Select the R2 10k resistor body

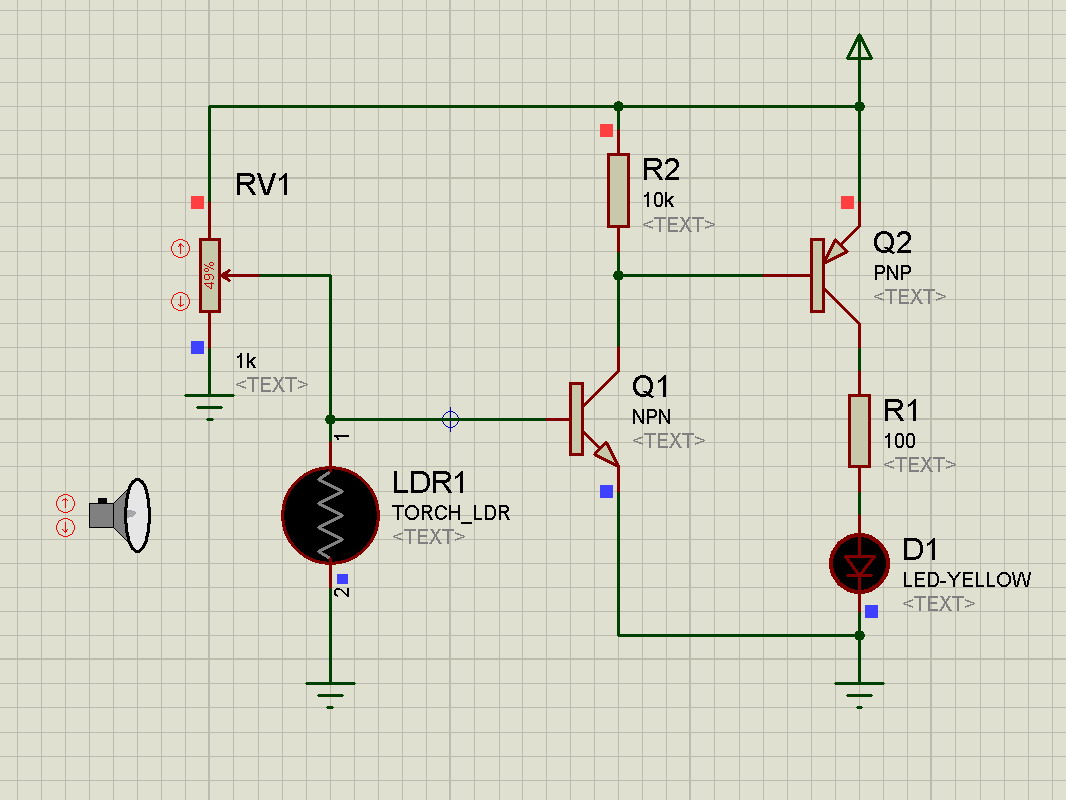(x=618, y=190)
